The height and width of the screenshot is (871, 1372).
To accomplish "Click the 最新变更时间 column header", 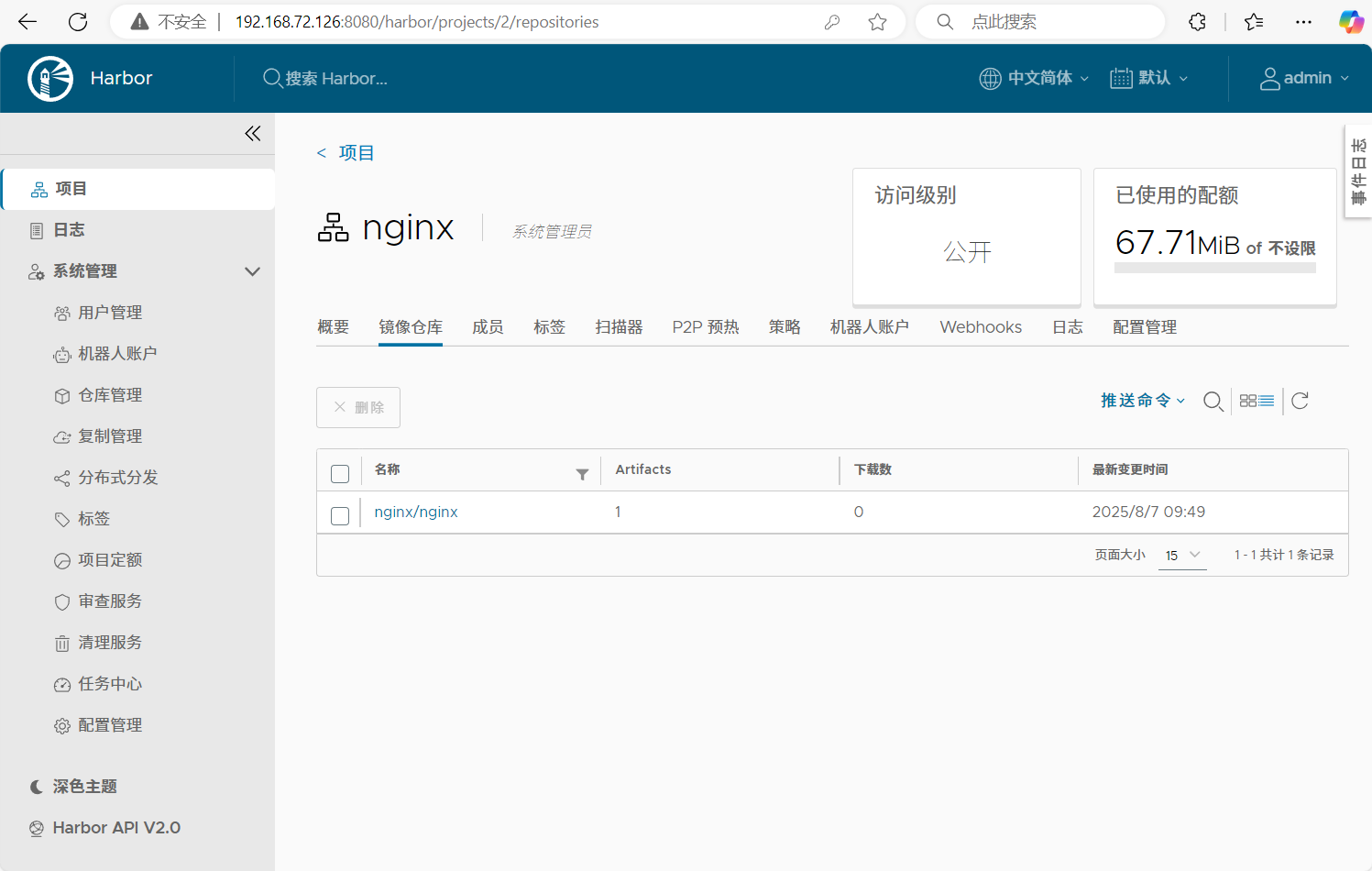I will pos(1130,469).
